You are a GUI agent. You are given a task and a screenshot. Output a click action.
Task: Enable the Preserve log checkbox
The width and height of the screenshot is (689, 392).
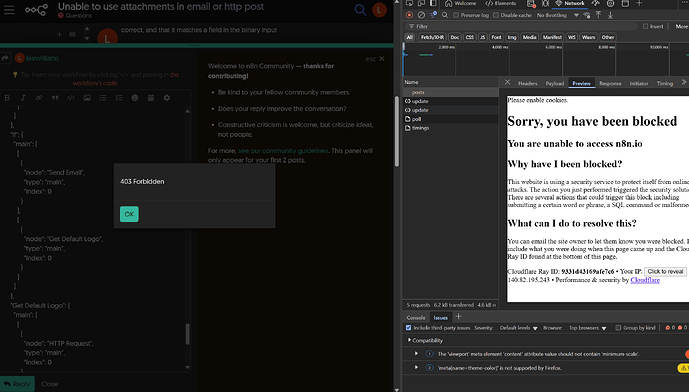click(x=456, y=15)
